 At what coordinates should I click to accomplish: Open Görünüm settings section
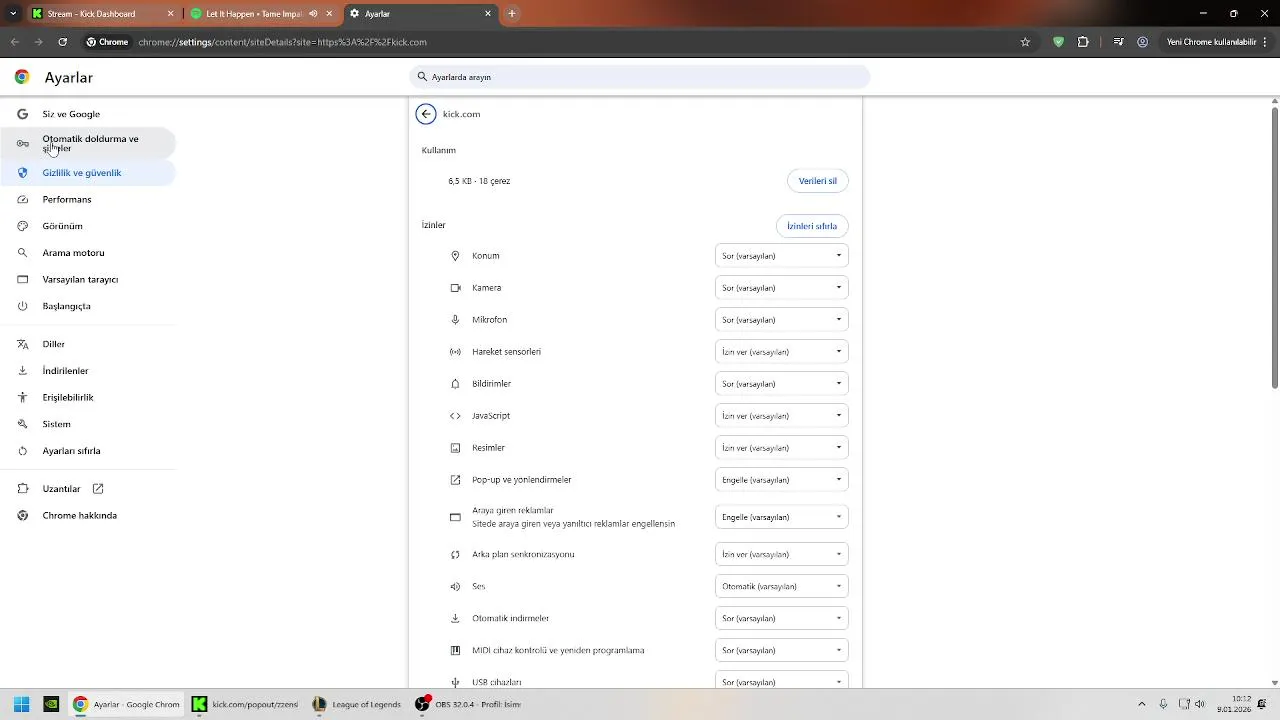point(88,226)
